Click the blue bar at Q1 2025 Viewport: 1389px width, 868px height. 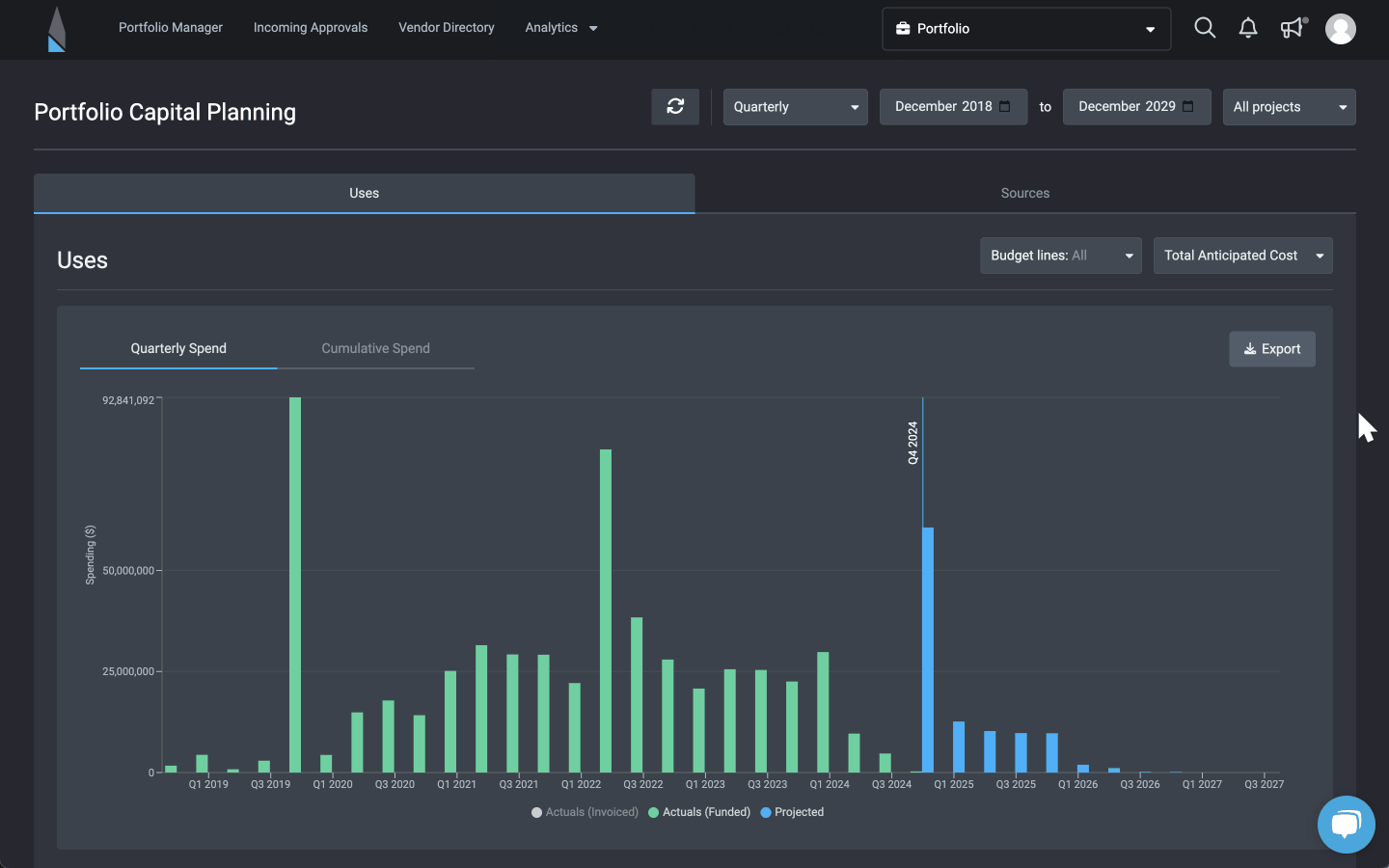[x=959, y=746]
